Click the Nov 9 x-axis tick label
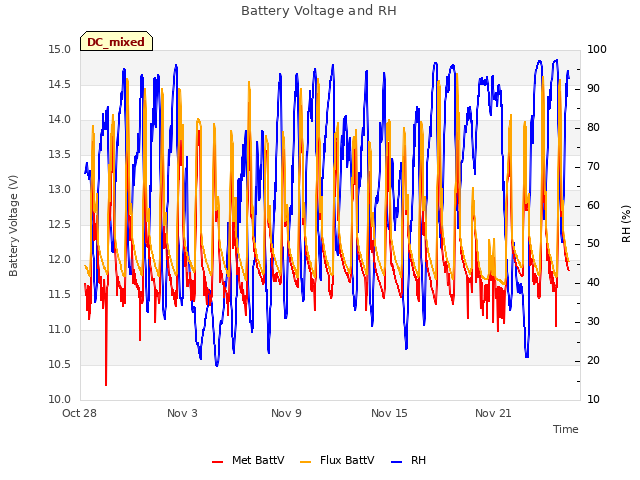Screen dimensions: 640x480 point(286,413)
